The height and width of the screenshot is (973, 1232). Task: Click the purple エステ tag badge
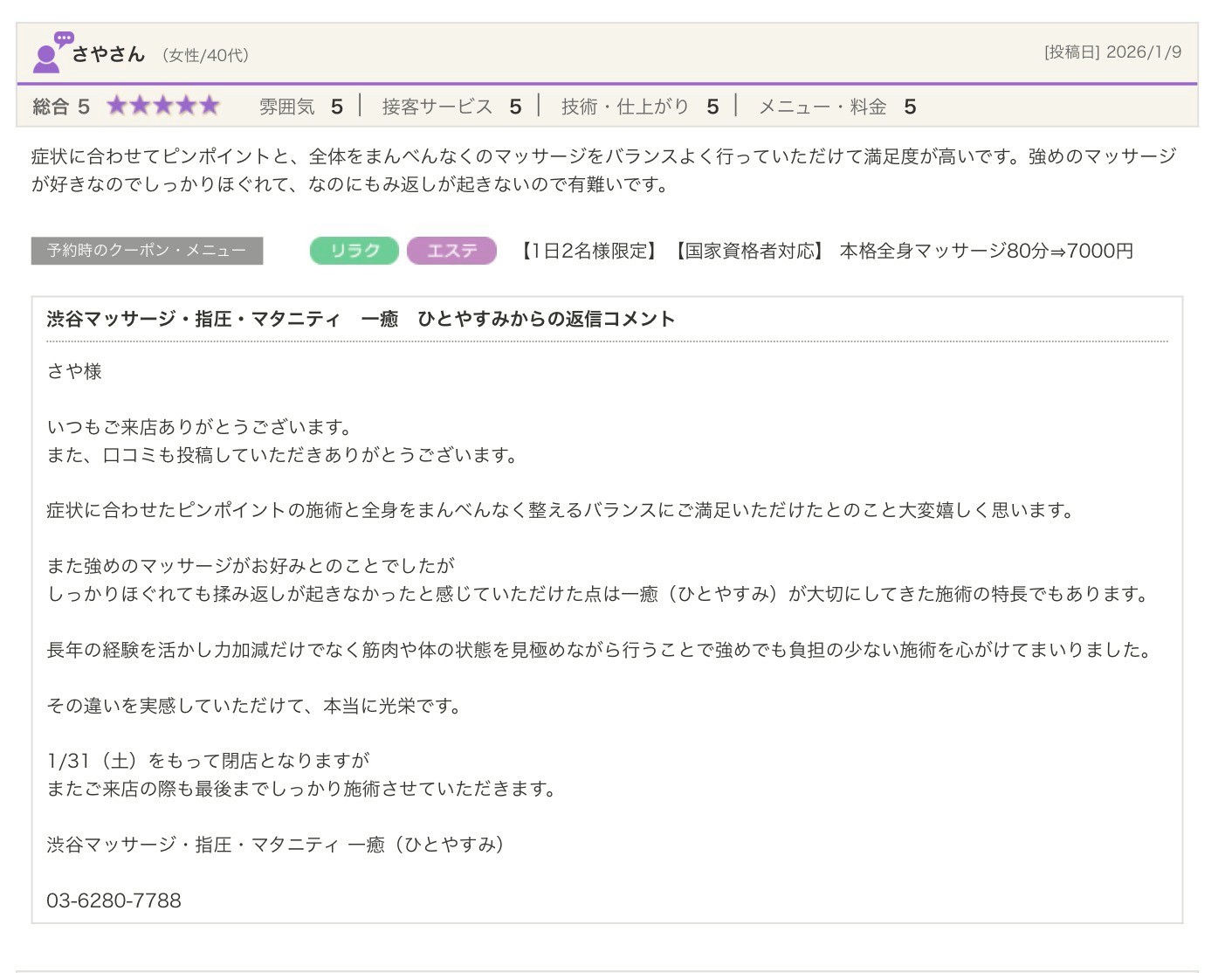451,251
